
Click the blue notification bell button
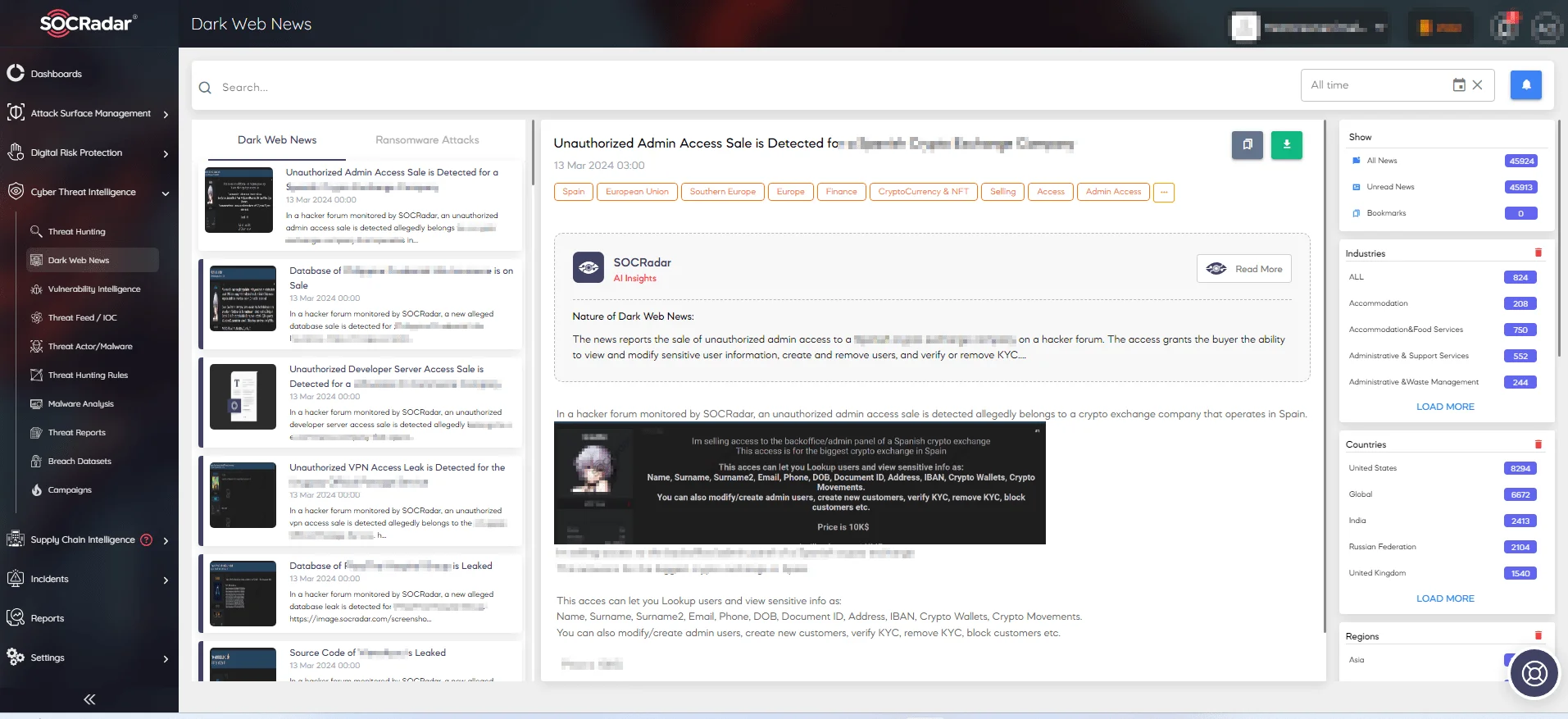[1526, 84]
